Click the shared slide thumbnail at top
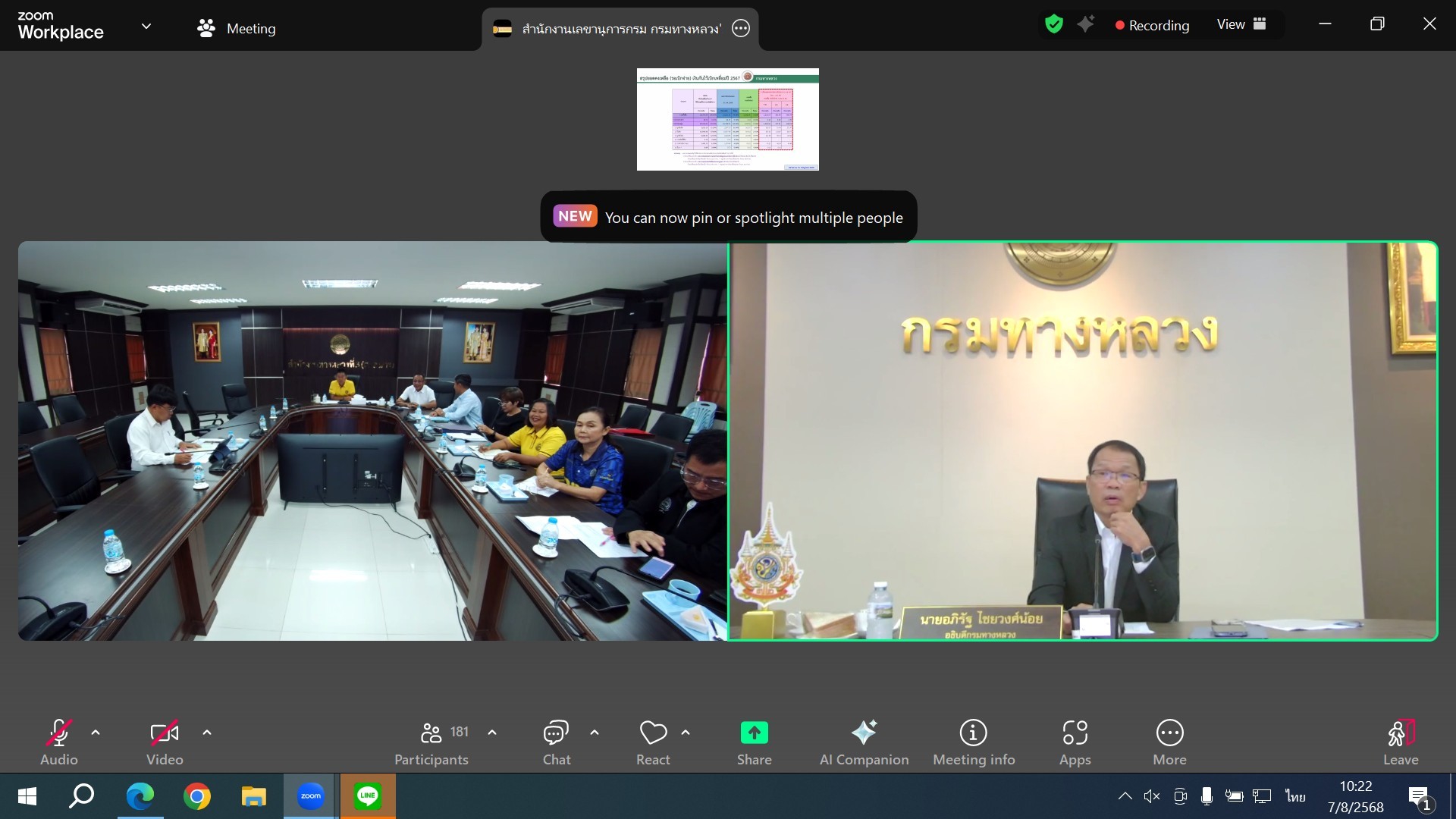This screenshot has width=1456, height=819. tap(727, 119)
